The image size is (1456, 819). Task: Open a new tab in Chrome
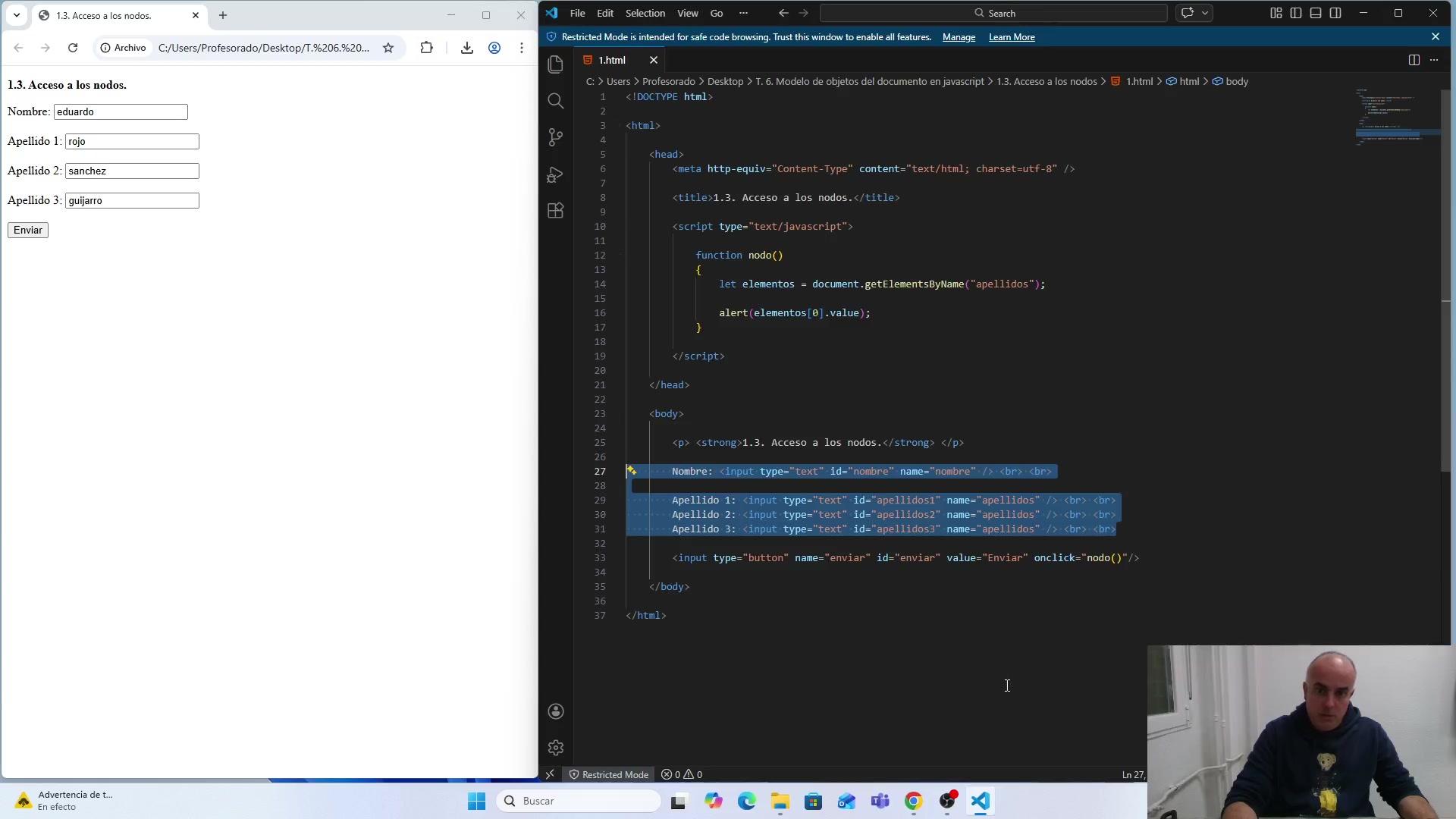[223, 15]
